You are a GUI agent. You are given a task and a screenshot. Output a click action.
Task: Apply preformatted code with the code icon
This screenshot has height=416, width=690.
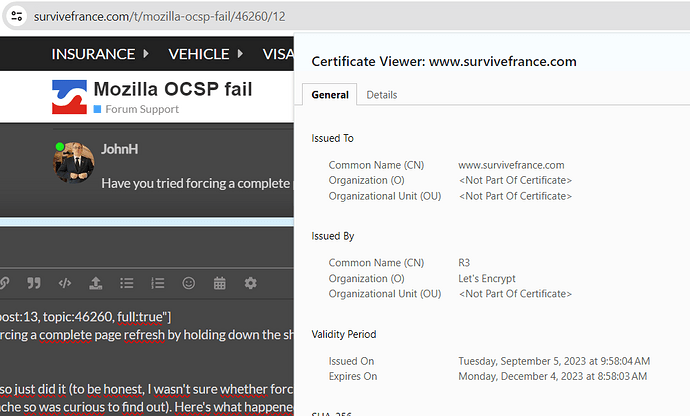coord(65,283)
